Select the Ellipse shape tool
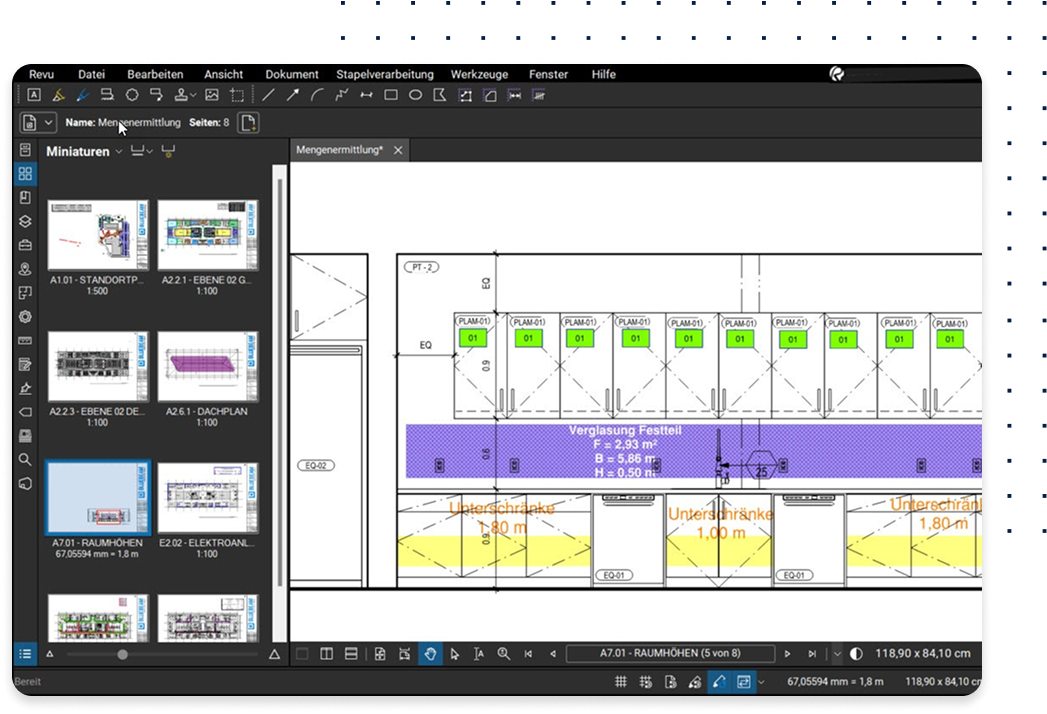Image resolution: width=1047 pixels, height=714 pixels. (415, 95)
